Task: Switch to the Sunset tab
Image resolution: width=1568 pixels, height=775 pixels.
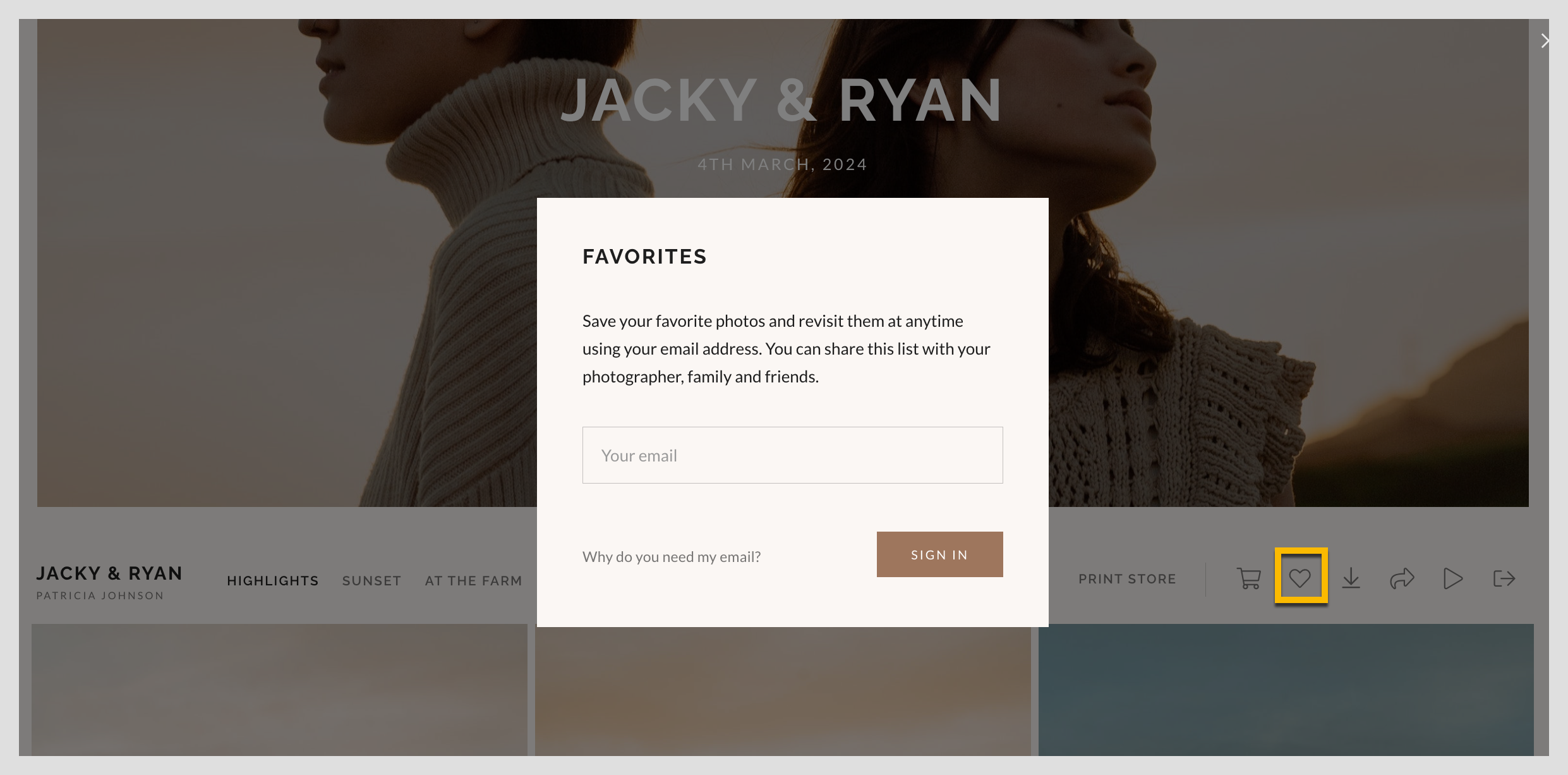Action: [371, 580]
